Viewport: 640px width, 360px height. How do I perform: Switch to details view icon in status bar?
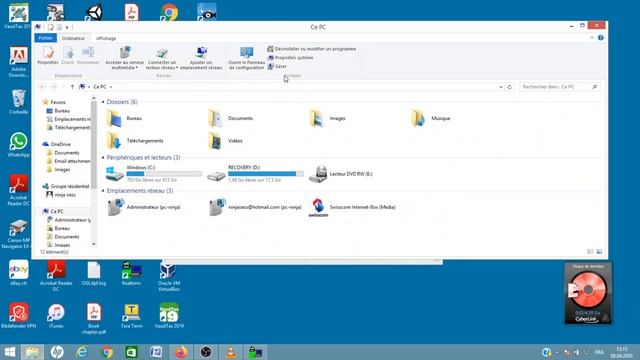pyautogui.click(x=590, y=252)
